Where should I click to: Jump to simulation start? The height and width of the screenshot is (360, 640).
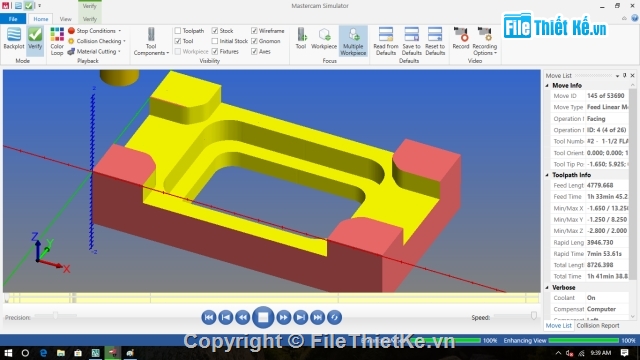coord(209,317)
